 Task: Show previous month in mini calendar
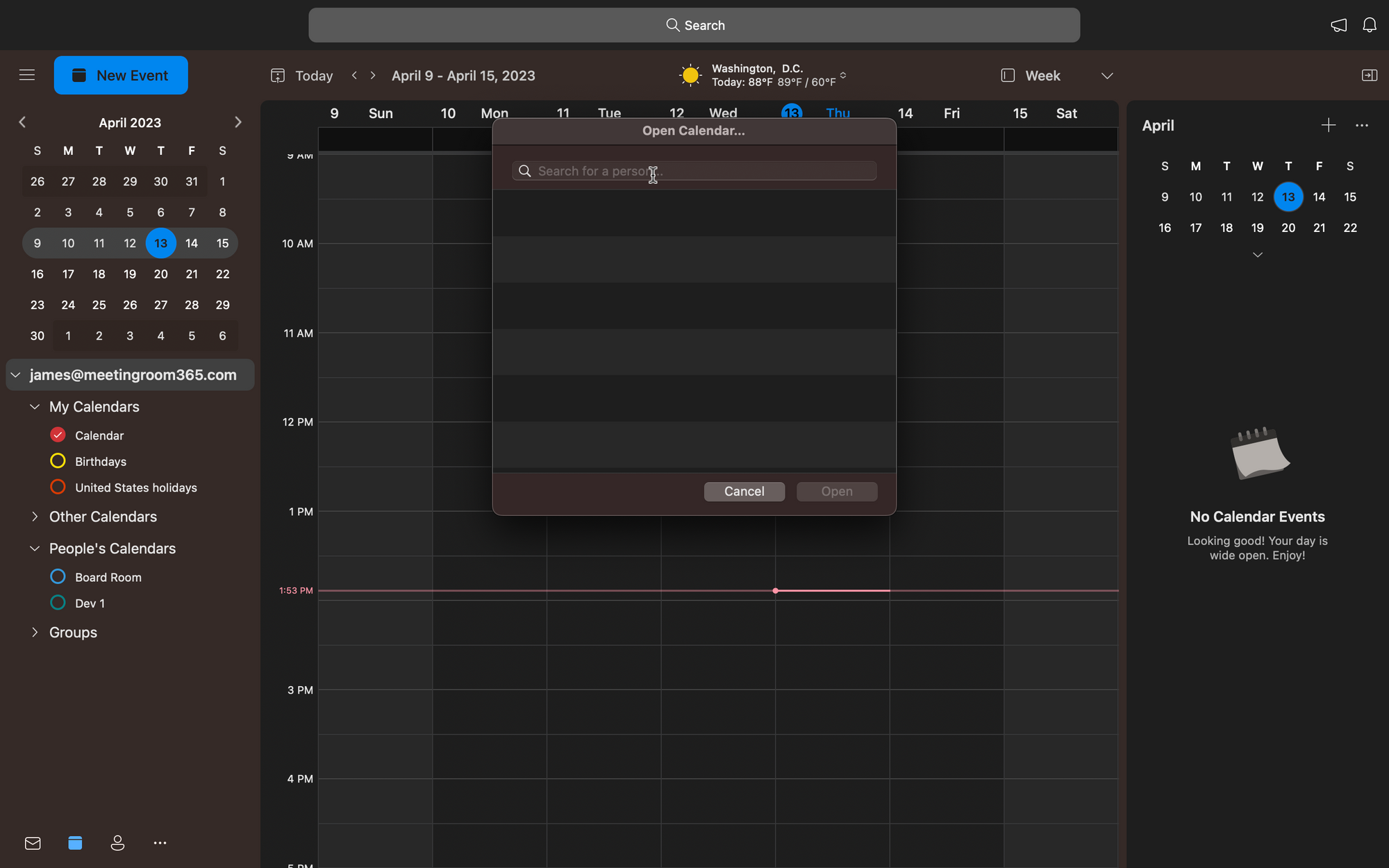click(x=22, y=122)
